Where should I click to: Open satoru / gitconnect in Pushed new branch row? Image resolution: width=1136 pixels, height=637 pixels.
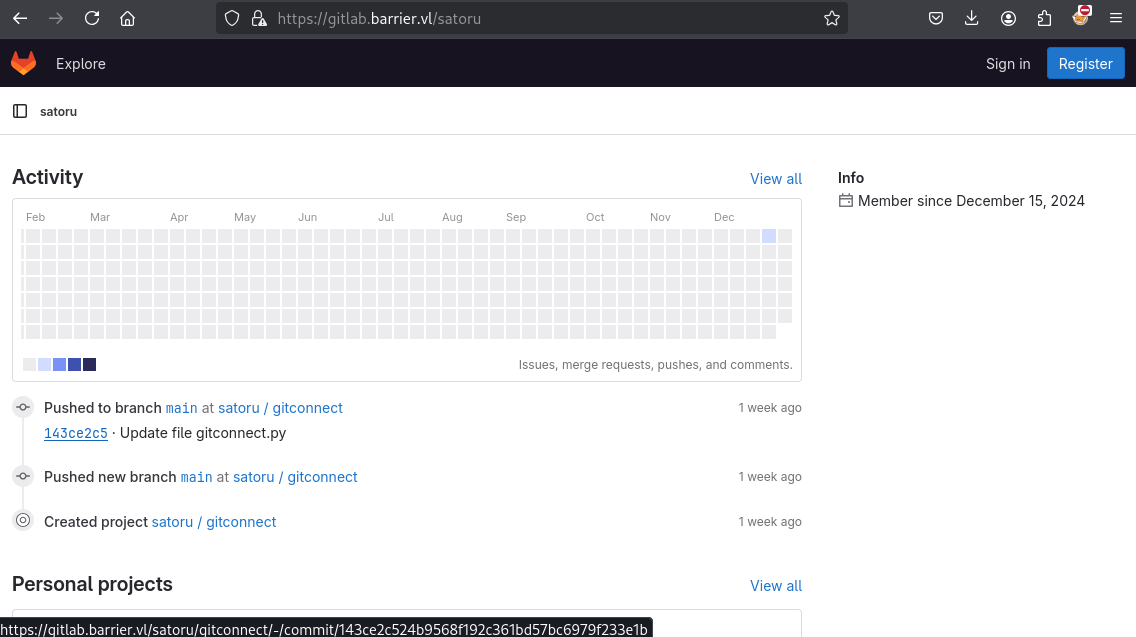(x=295, y=477)
